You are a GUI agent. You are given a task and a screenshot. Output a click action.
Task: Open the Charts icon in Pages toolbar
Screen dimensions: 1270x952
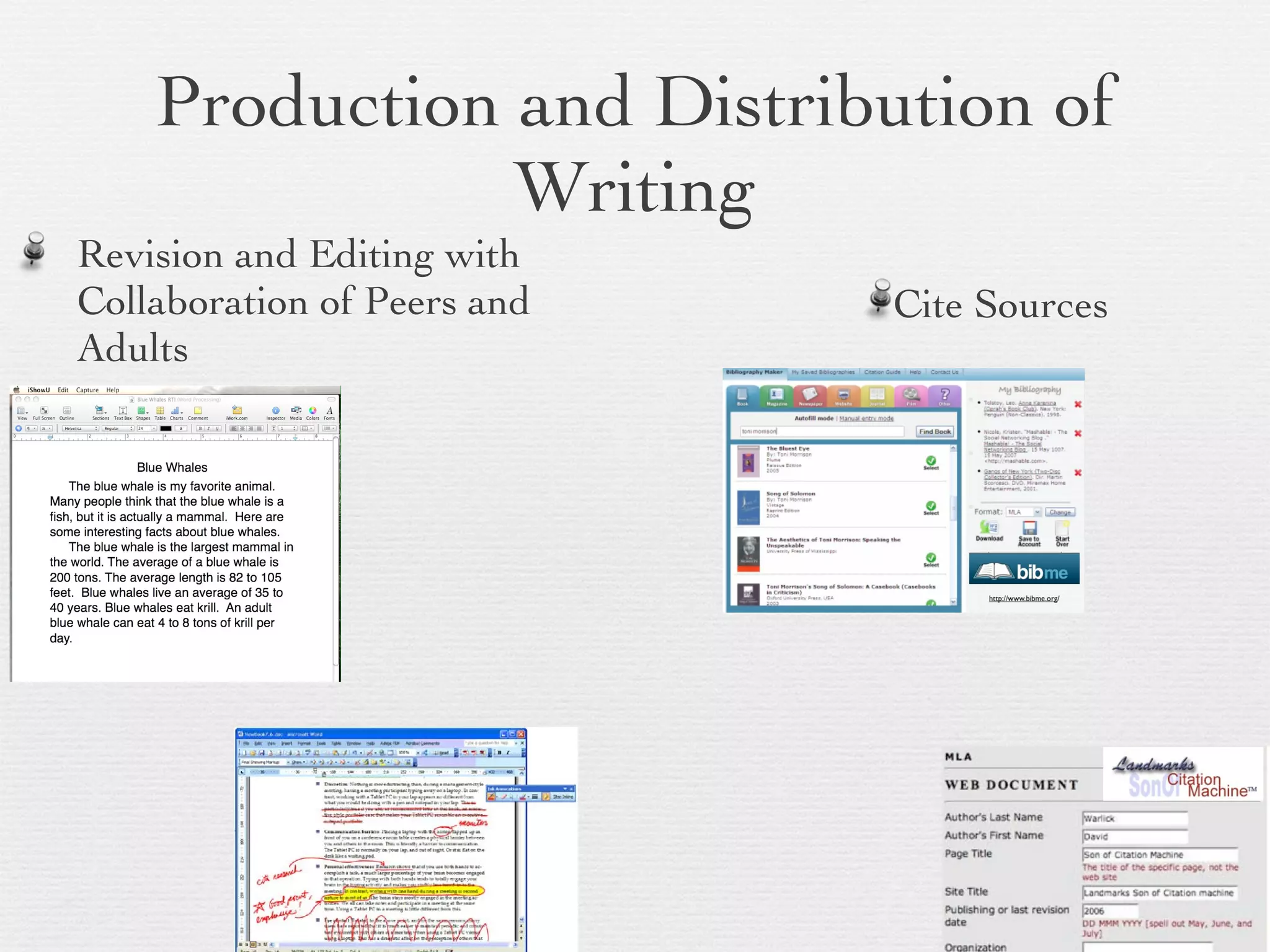coord(176,410)
